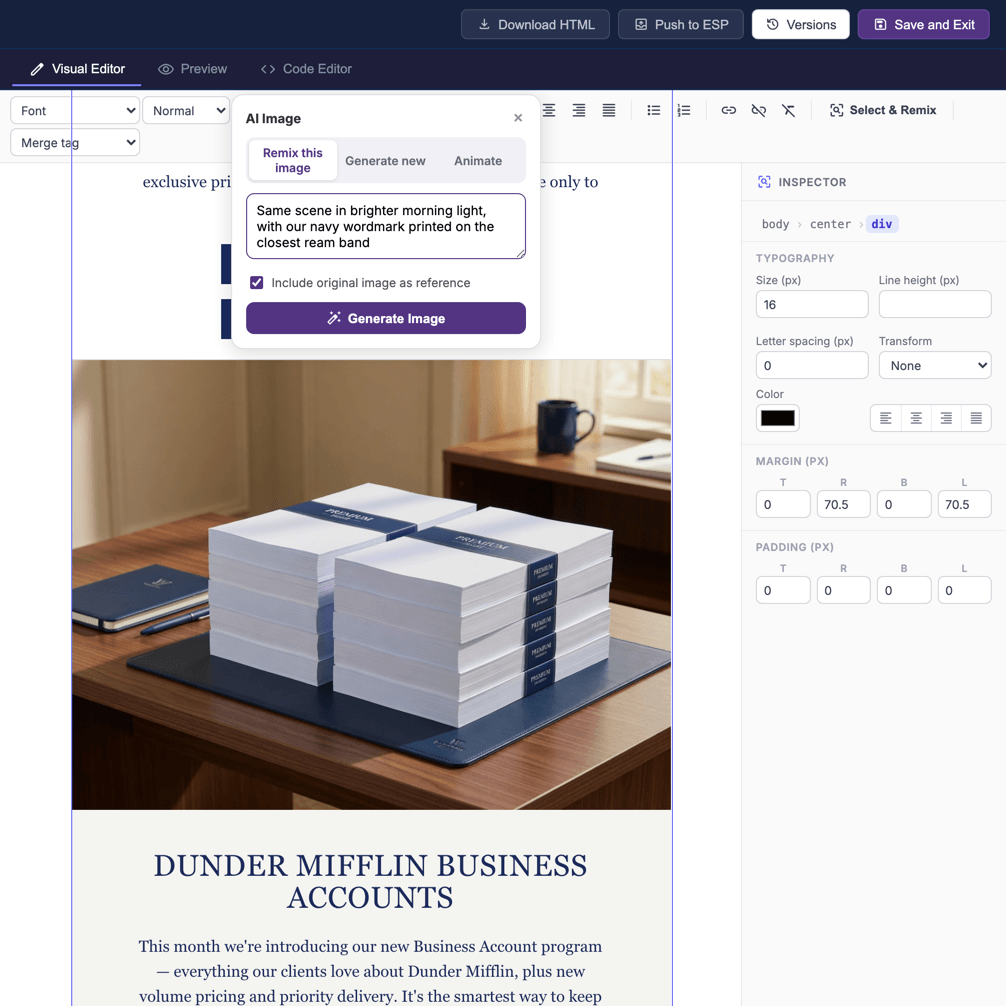1006x1006 pixels.
Task: Select the body breadcrumb
Action: click(775, 224)
